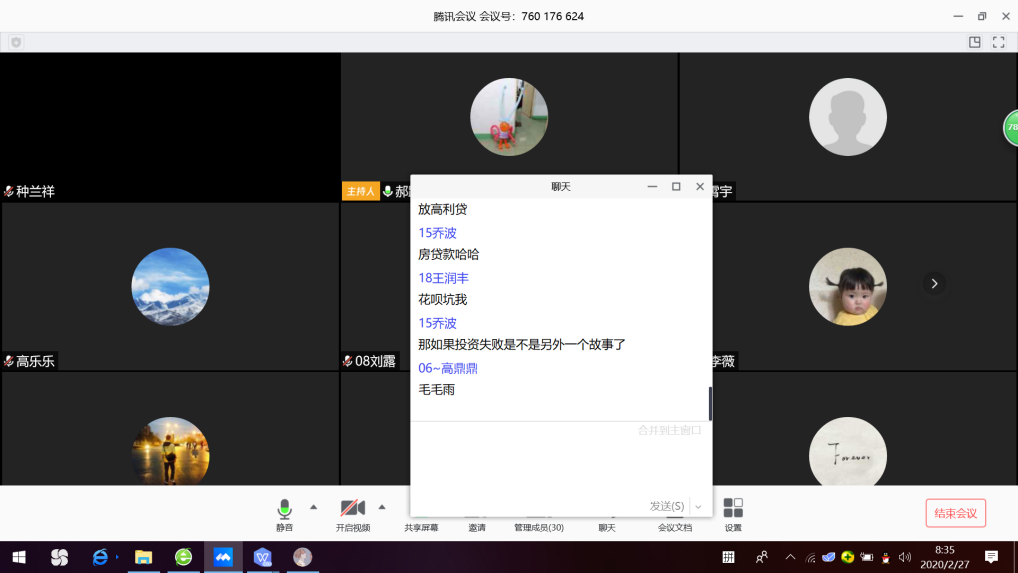
Task: Enter fullscreen mode using top-right icon
Action: [998, 42]
